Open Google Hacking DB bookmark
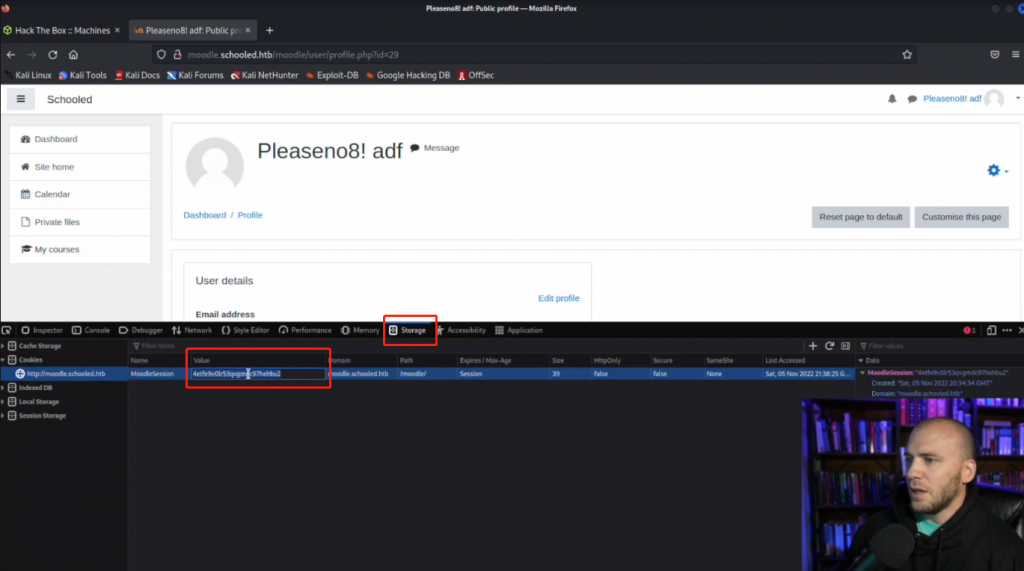 click(408, 75)
